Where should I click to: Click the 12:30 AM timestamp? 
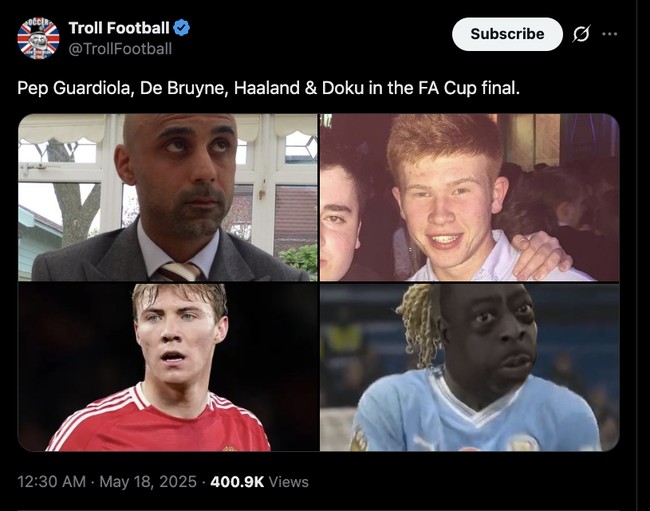[x=51, y=482]
